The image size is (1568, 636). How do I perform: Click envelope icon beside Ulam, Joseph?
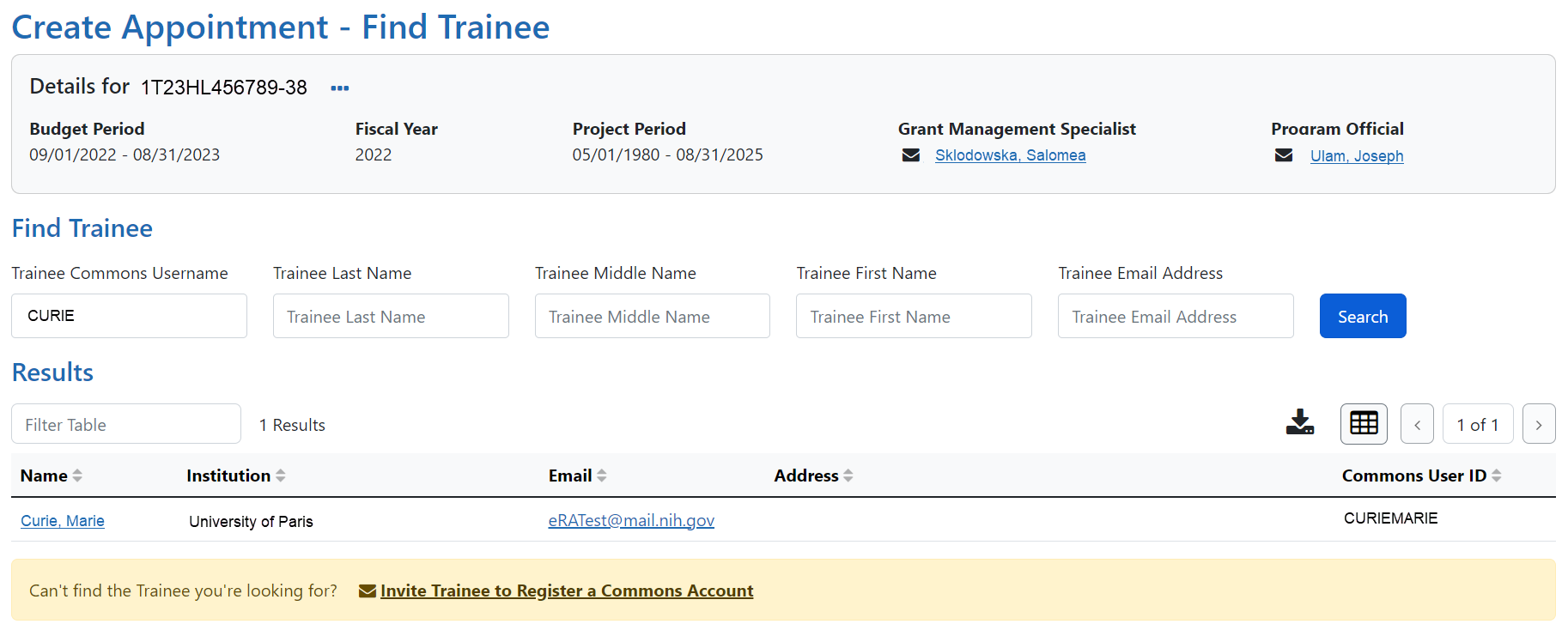click(1284, 155)
